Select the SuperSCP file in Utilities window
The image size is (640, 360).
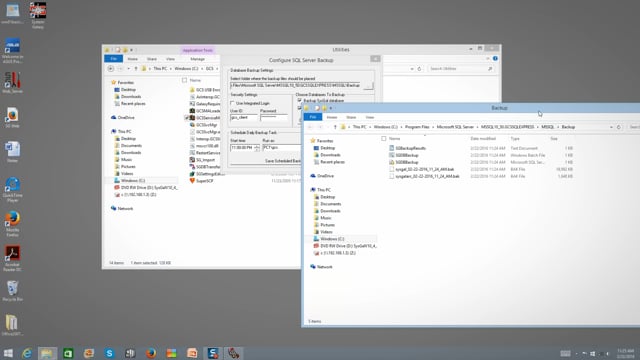(x=202, y=181)
